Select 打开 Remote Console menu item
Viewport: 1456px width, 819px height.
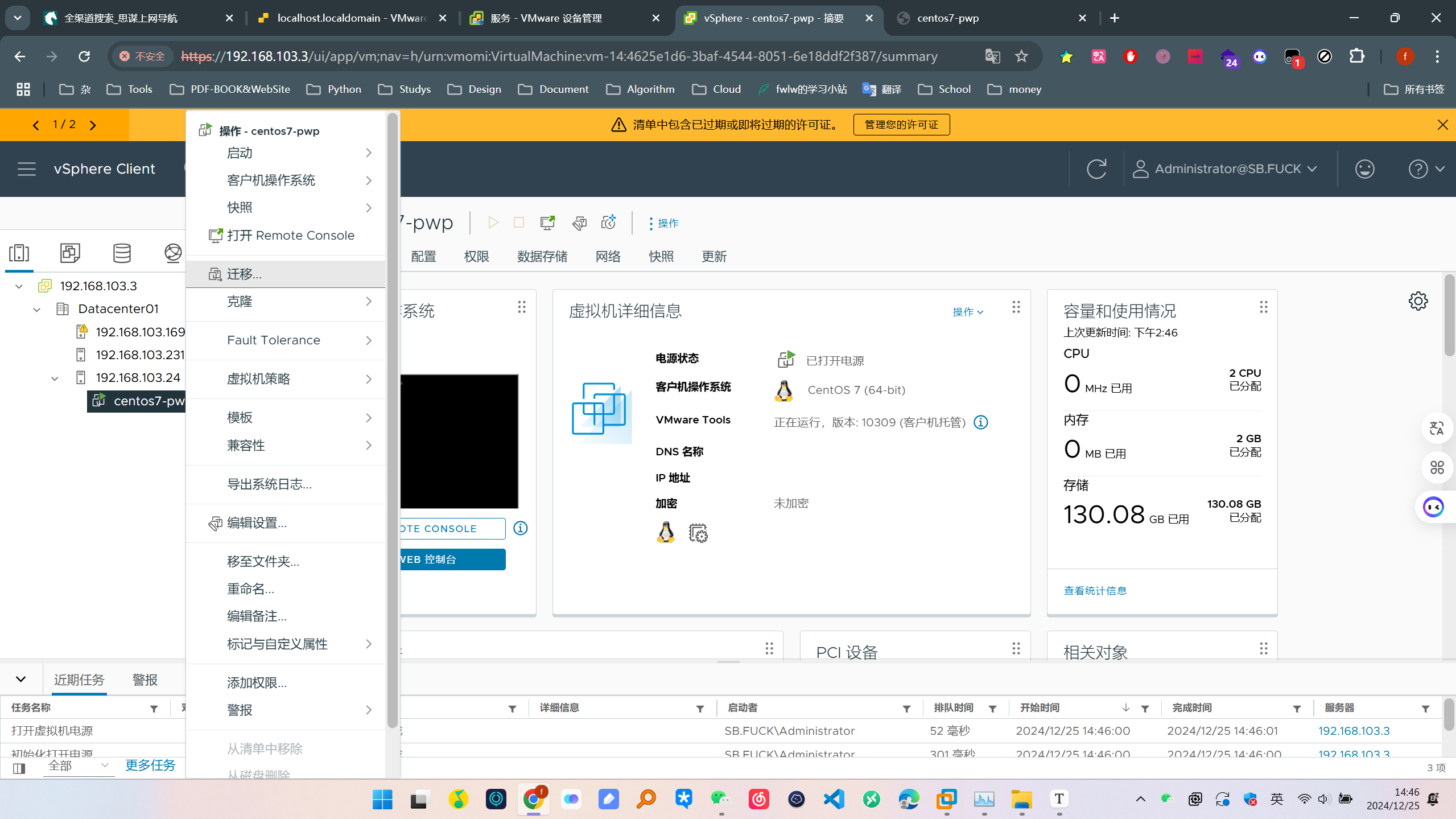tap(286, 236)
